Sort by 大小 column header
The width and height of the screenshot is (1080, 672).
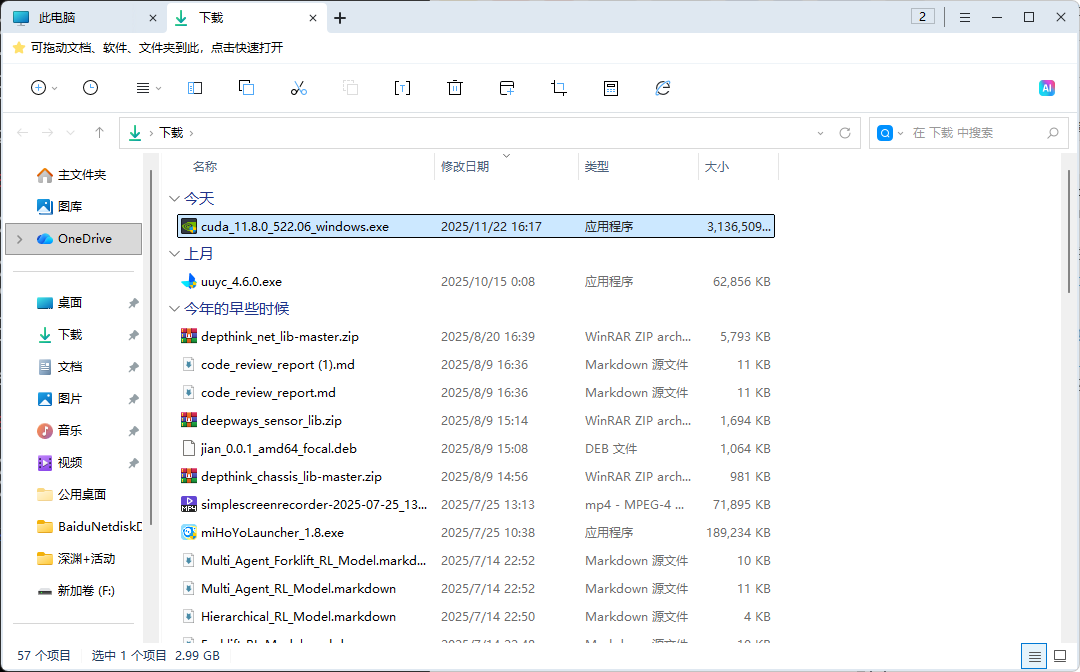coord(716,167)
